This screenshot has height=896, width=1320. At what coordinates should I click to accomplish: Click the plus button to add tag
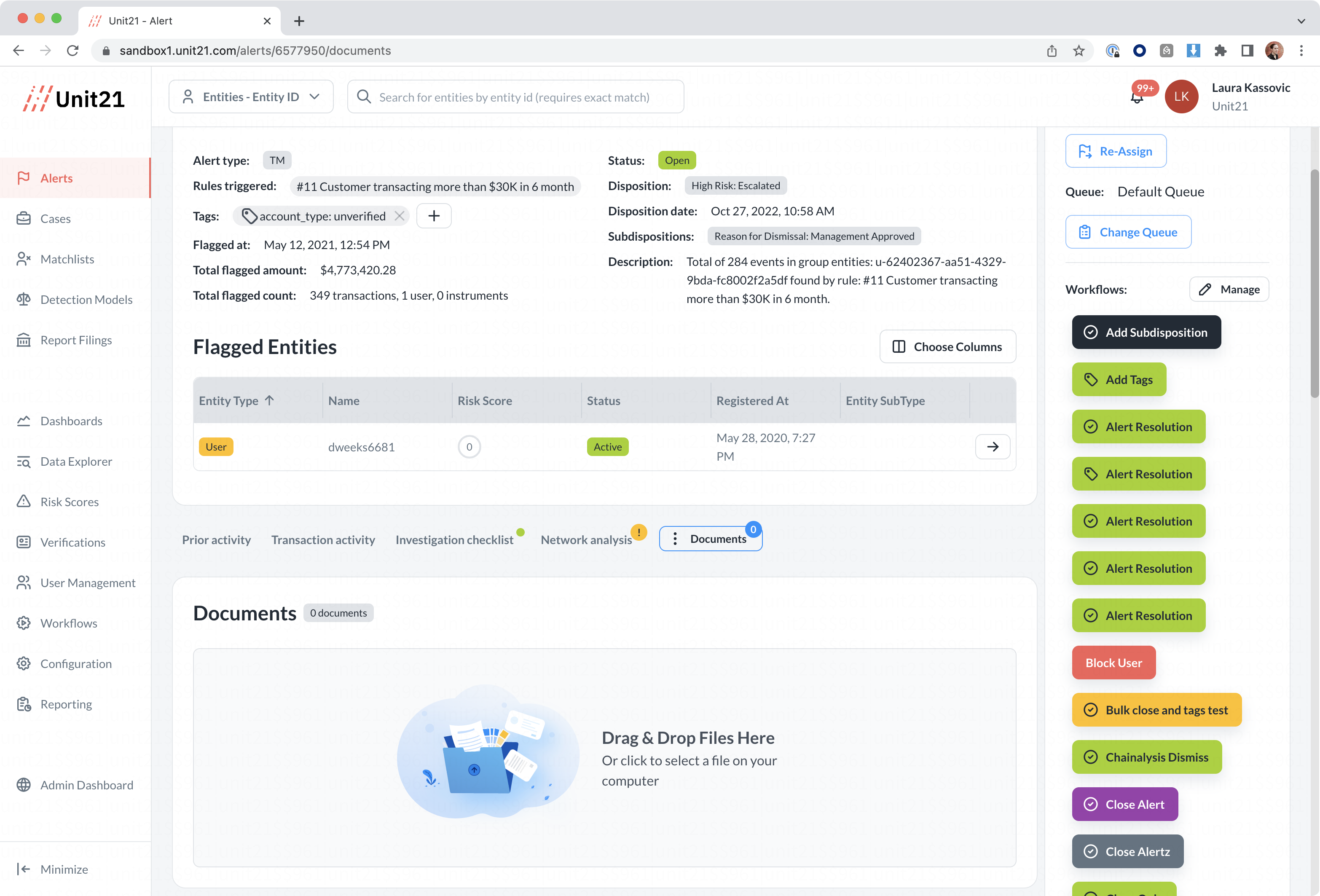(434, 216)
